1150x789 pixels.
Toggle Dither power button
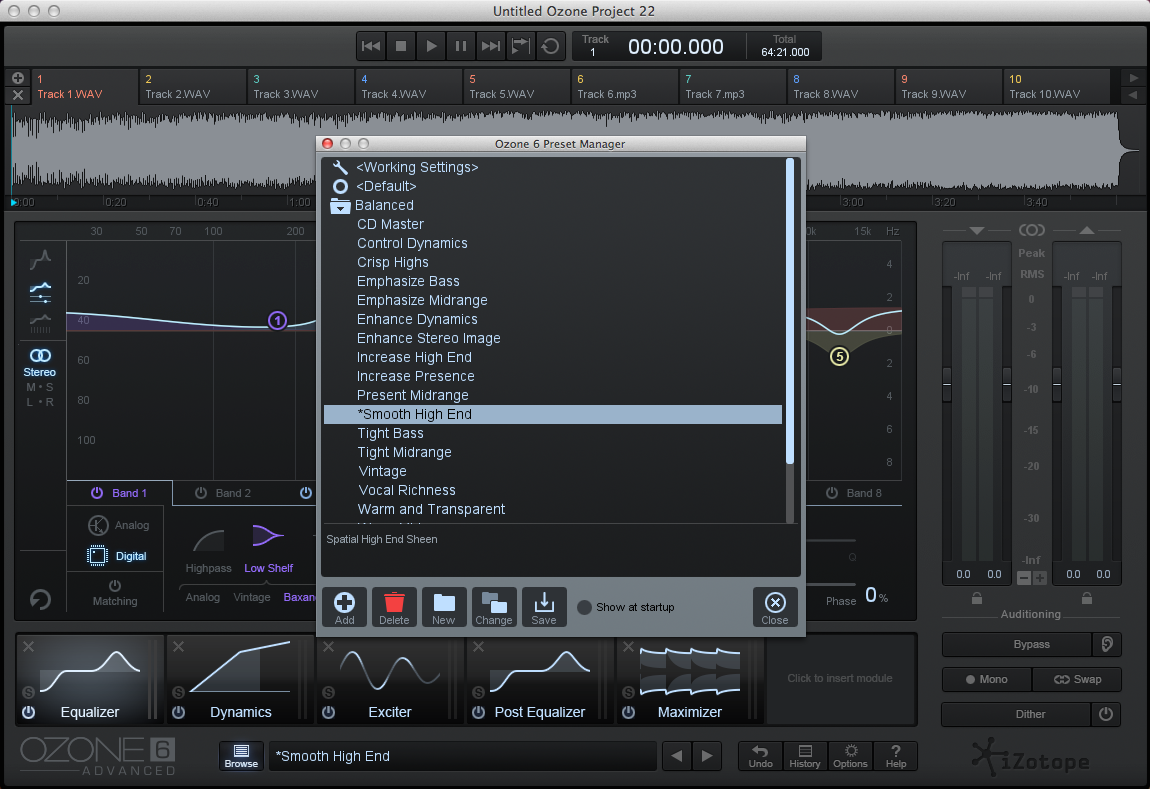[1105, 714]
